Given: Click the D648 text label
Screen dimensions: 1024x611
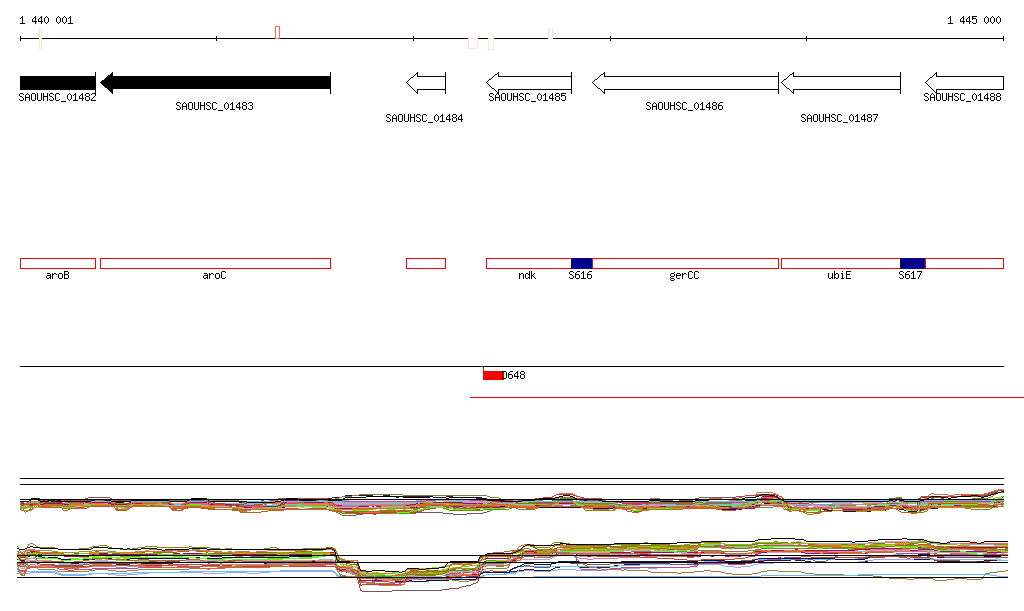Looking at the screenshot, I should click(x=514, y=375).
